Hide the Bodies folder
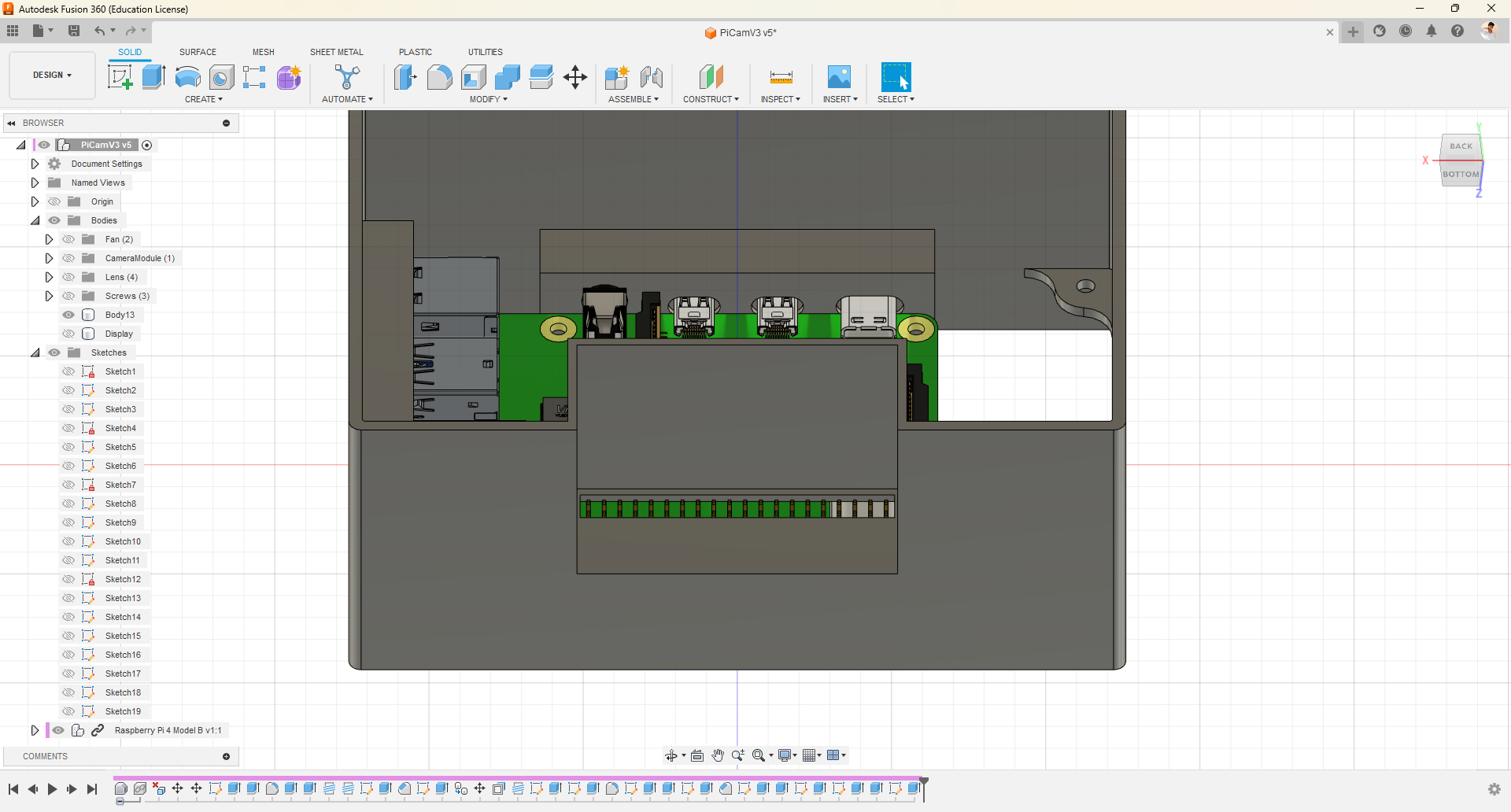1511x812 pixels. point(54,220)
